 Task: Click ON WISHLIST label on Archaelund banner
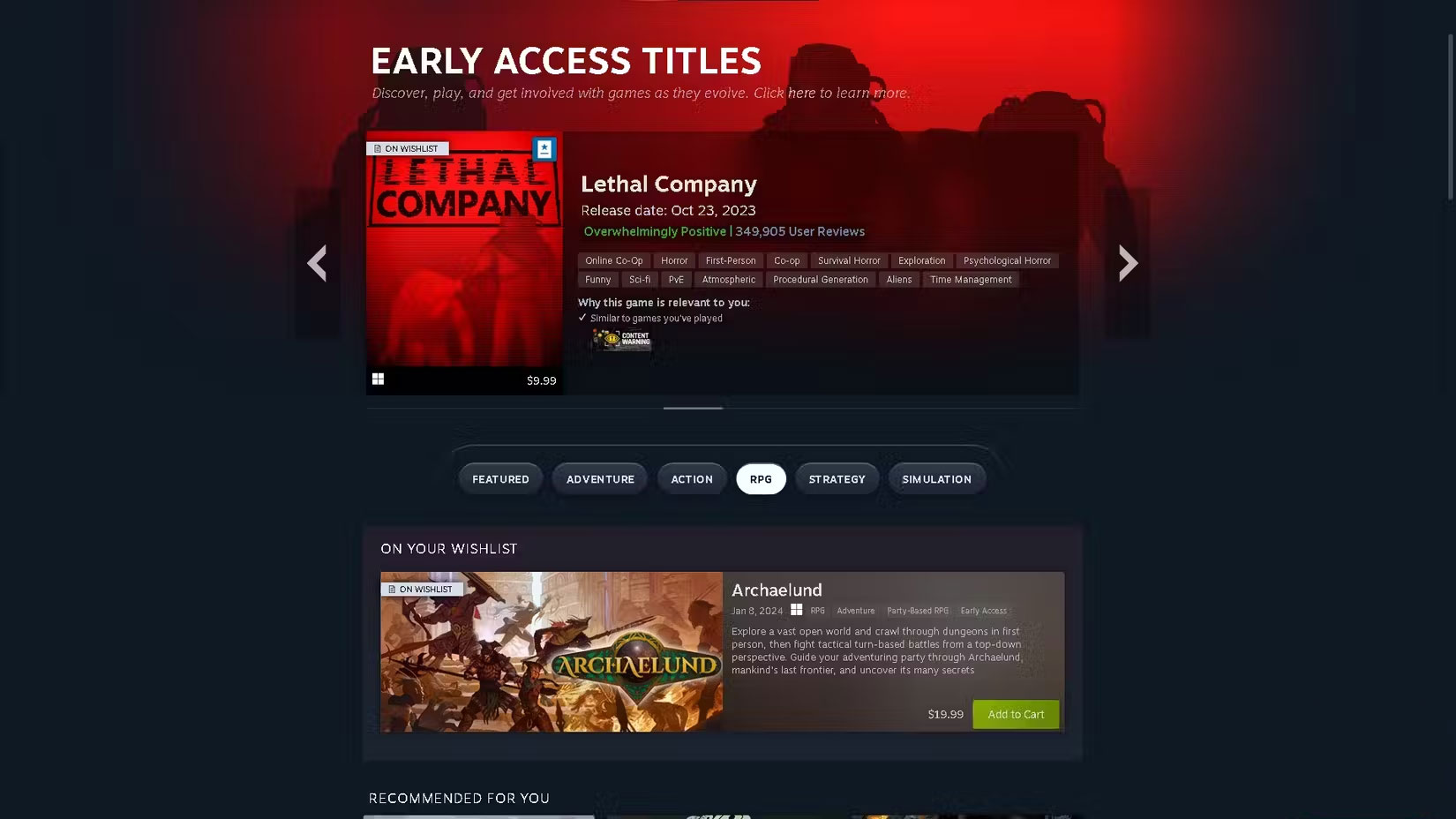pos(422,589)
